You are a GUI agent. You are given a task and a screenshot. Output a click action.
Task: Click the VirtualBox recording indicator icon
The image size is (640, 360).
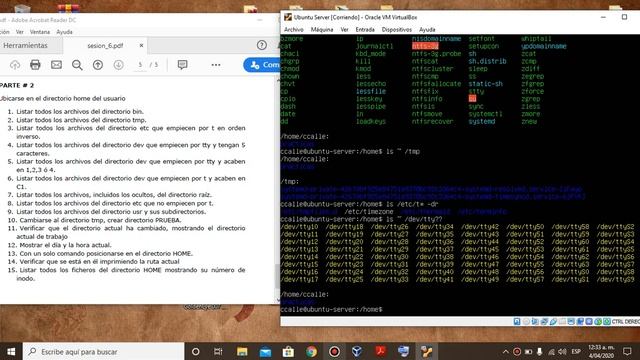pyautogui.click(x=580, y=322)
